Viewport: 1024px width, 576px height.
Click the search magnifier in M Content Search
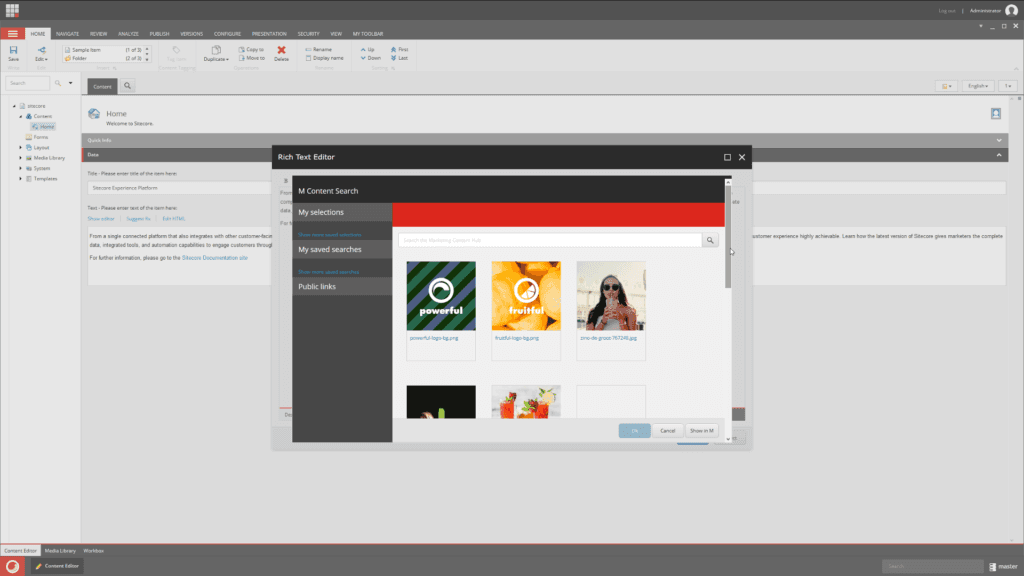click(710, 240)
